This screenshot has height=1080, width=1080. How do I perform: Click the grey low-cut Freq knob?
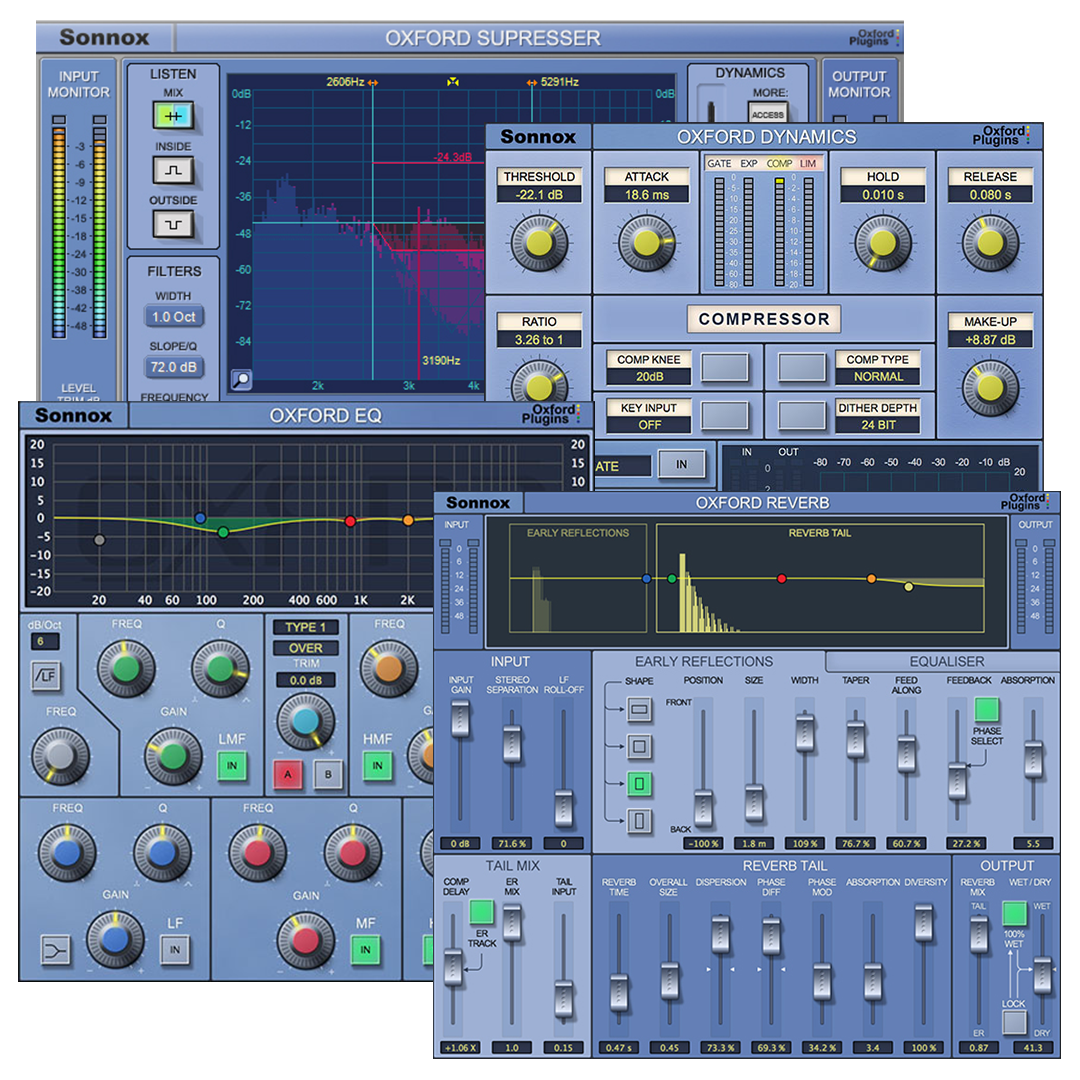pos(60,756)
